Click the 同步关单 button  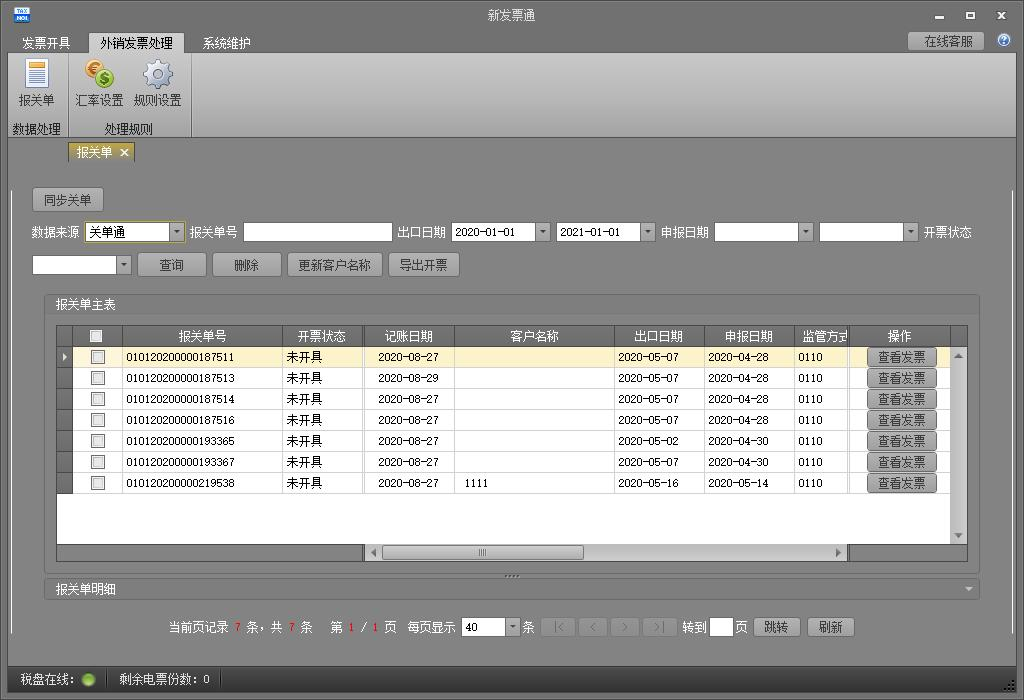click(68, 200)
